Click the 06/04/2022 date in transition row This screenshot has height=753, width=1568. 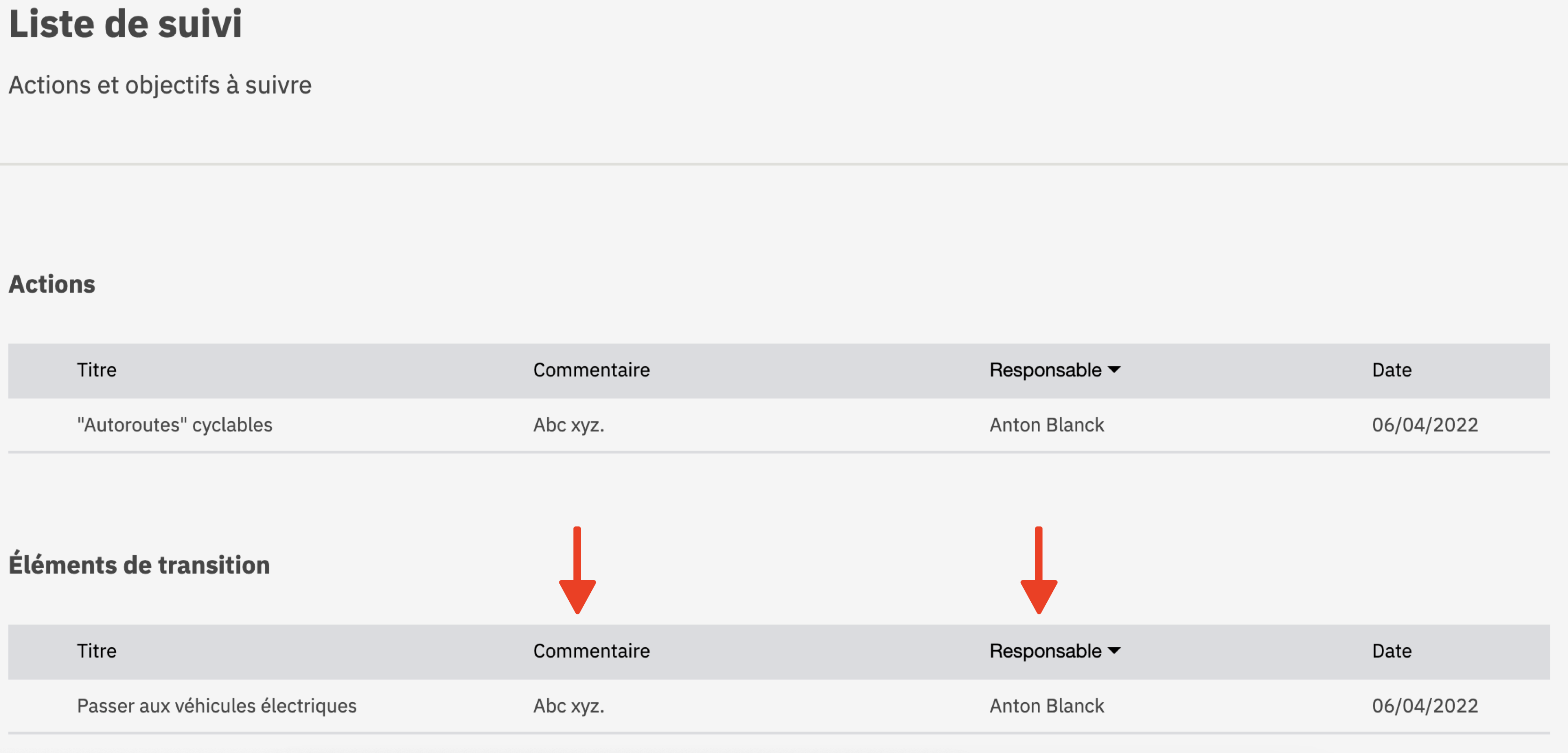[1425, 706]
